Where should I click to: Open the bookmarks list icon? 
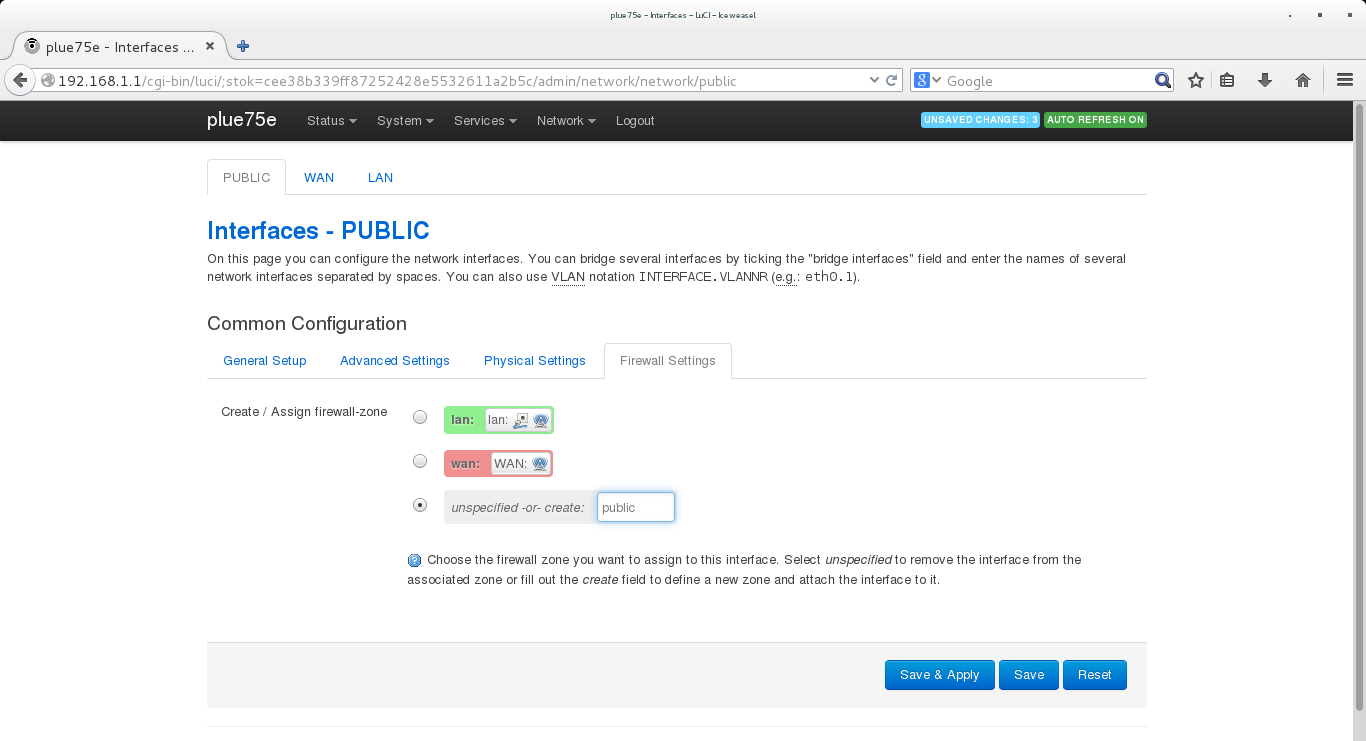(1228, 81)
